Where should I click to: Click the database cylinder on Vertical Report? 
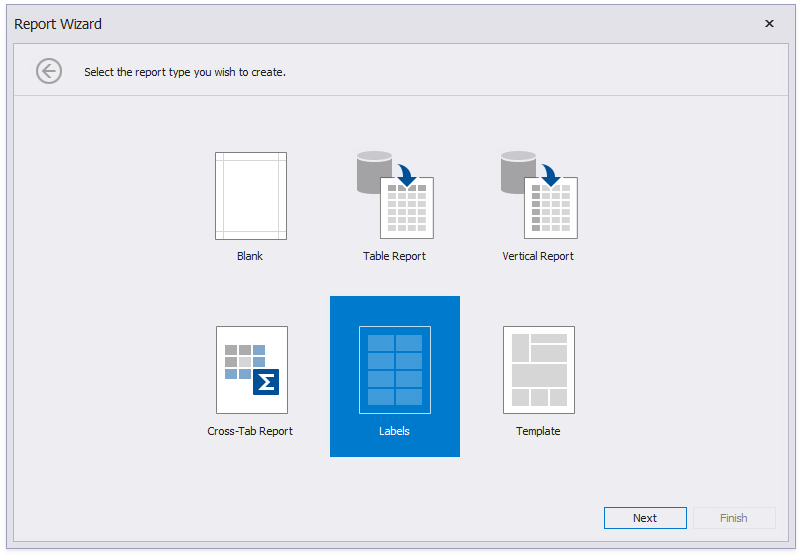[518, 170]
